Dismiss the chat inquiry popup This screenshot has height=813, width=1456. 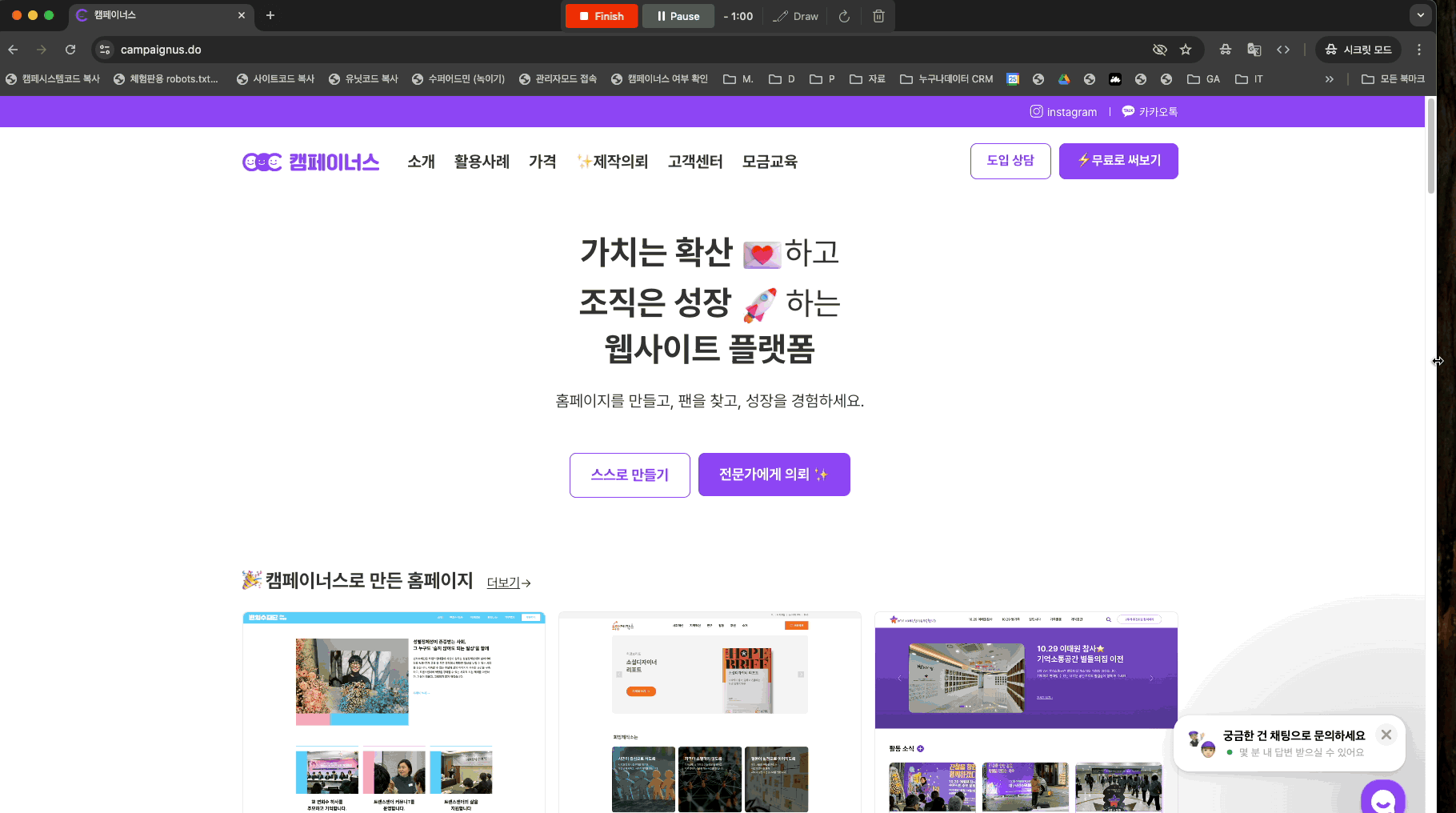click(1386, 735)
